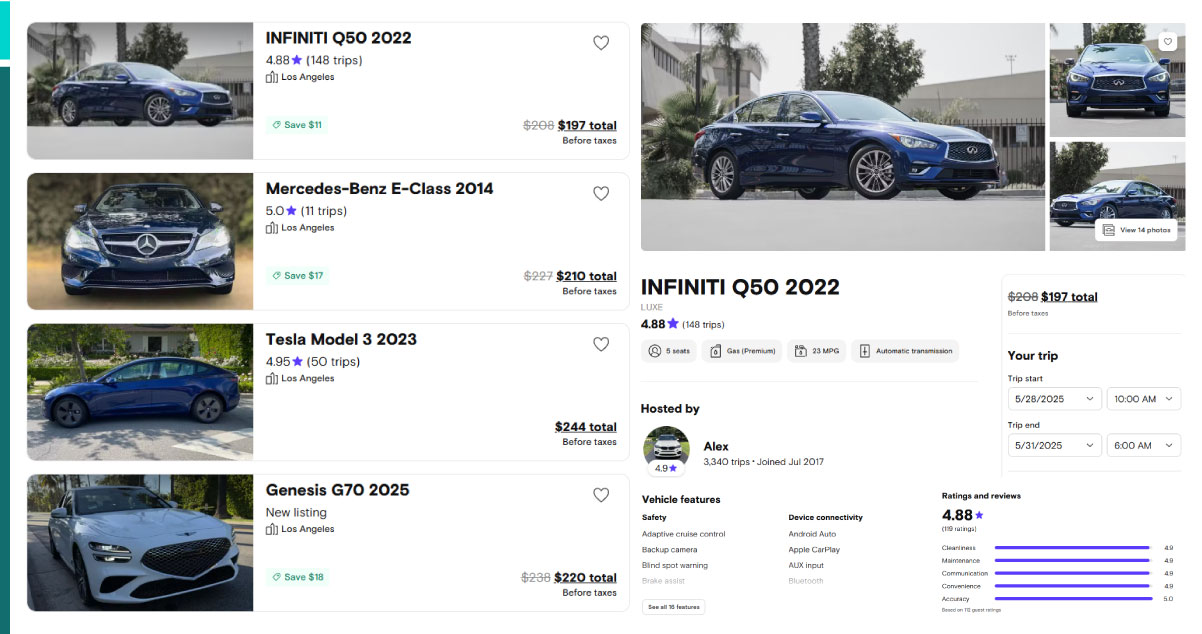Click the View 14 photos button
The image size is (1202, 634).
(x=1136, y=230)
